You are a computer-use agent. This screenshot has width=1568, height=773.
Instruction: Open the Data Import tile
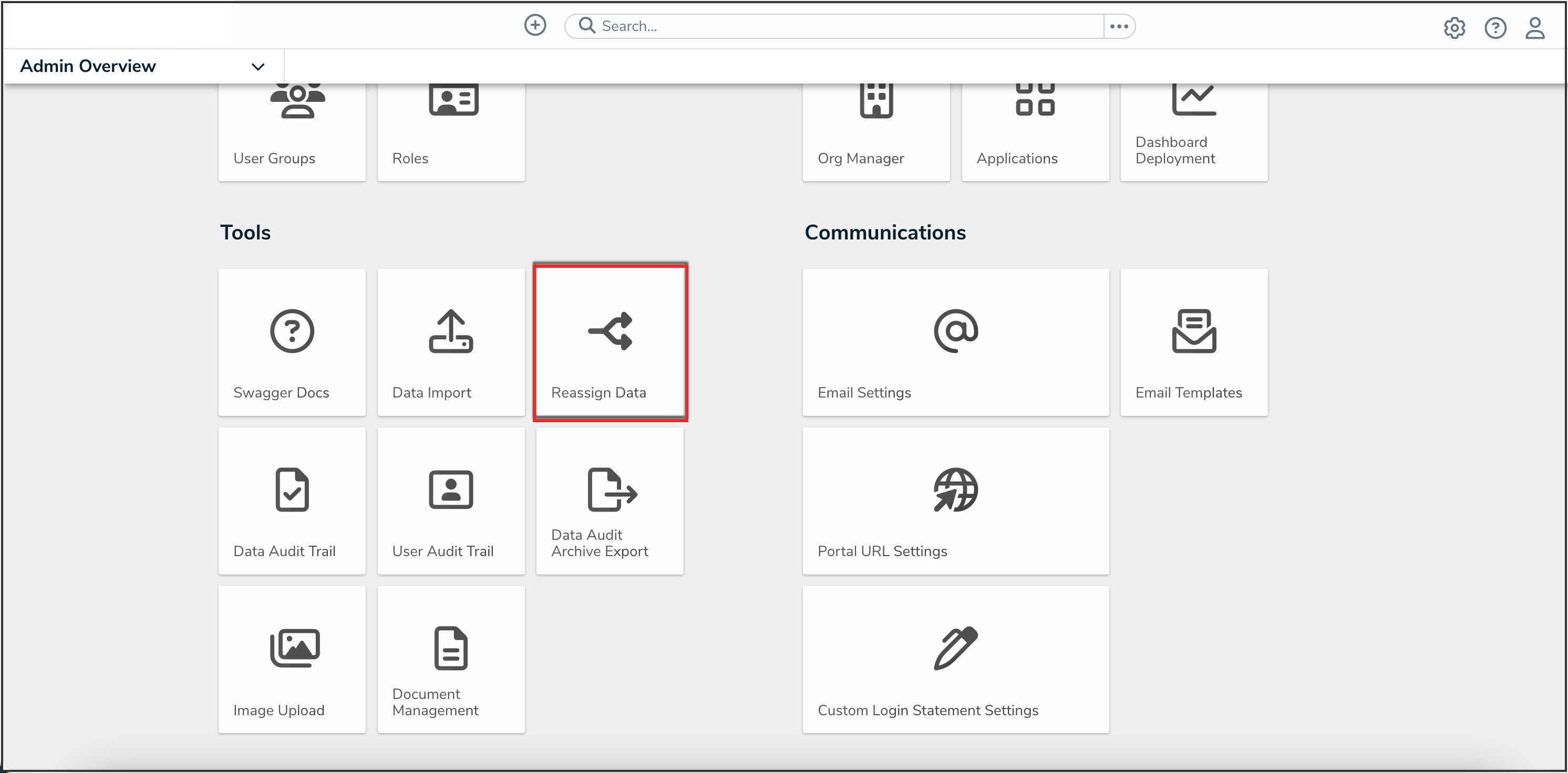point(451,342)
